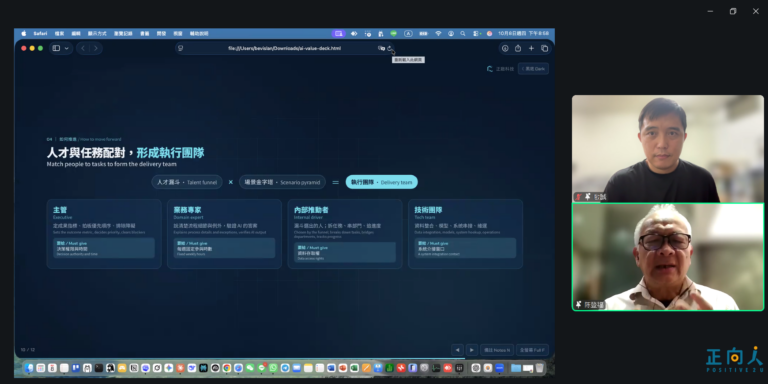Open Safari's downloads icon

pyautogui.click(x=505, y=48)
